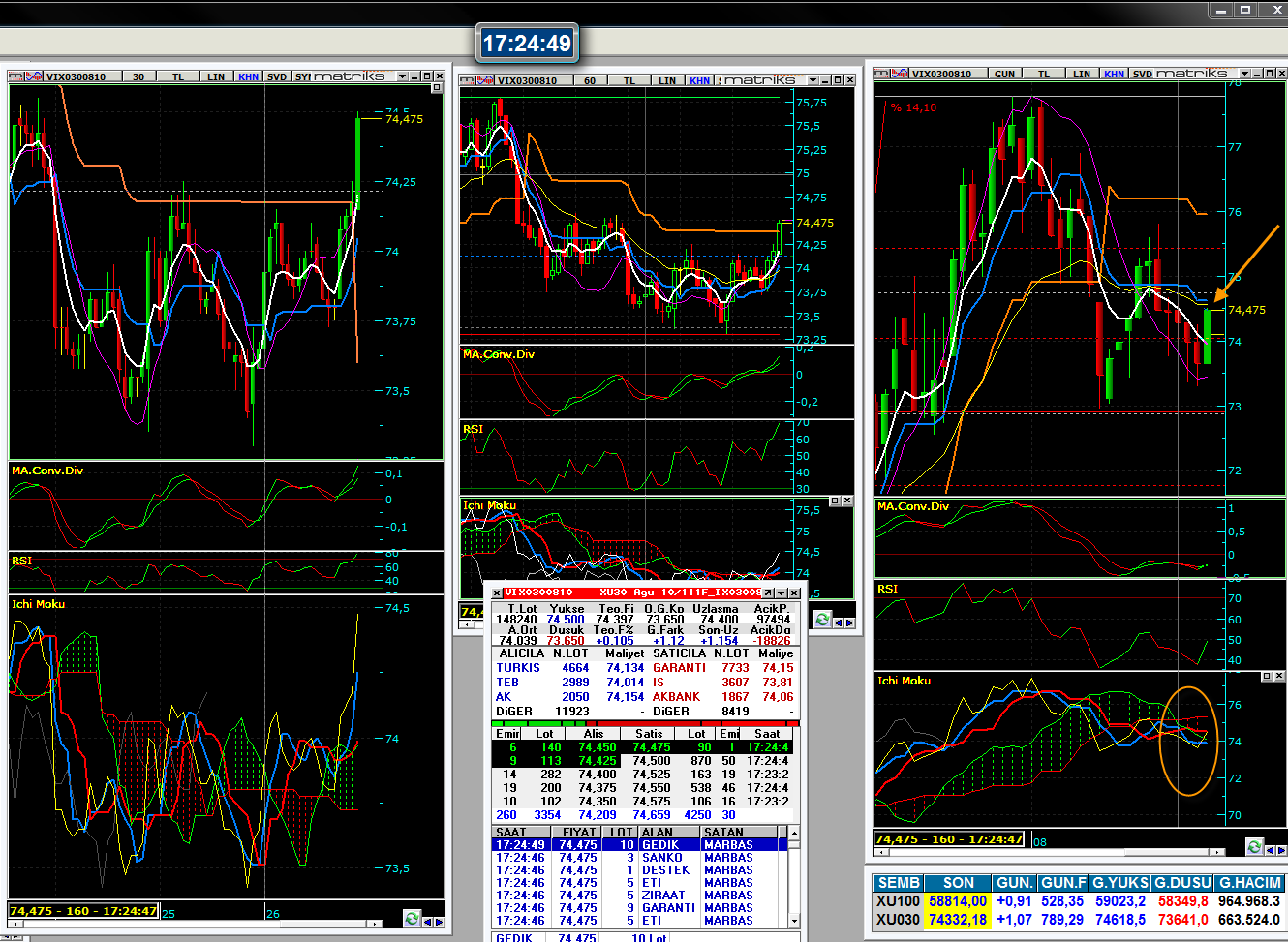Image resolution: width=1288 pixels, height=942 pixels.
Task: Open dropdown arrow in right chart title bar
Action: (x=1243, y=74)
